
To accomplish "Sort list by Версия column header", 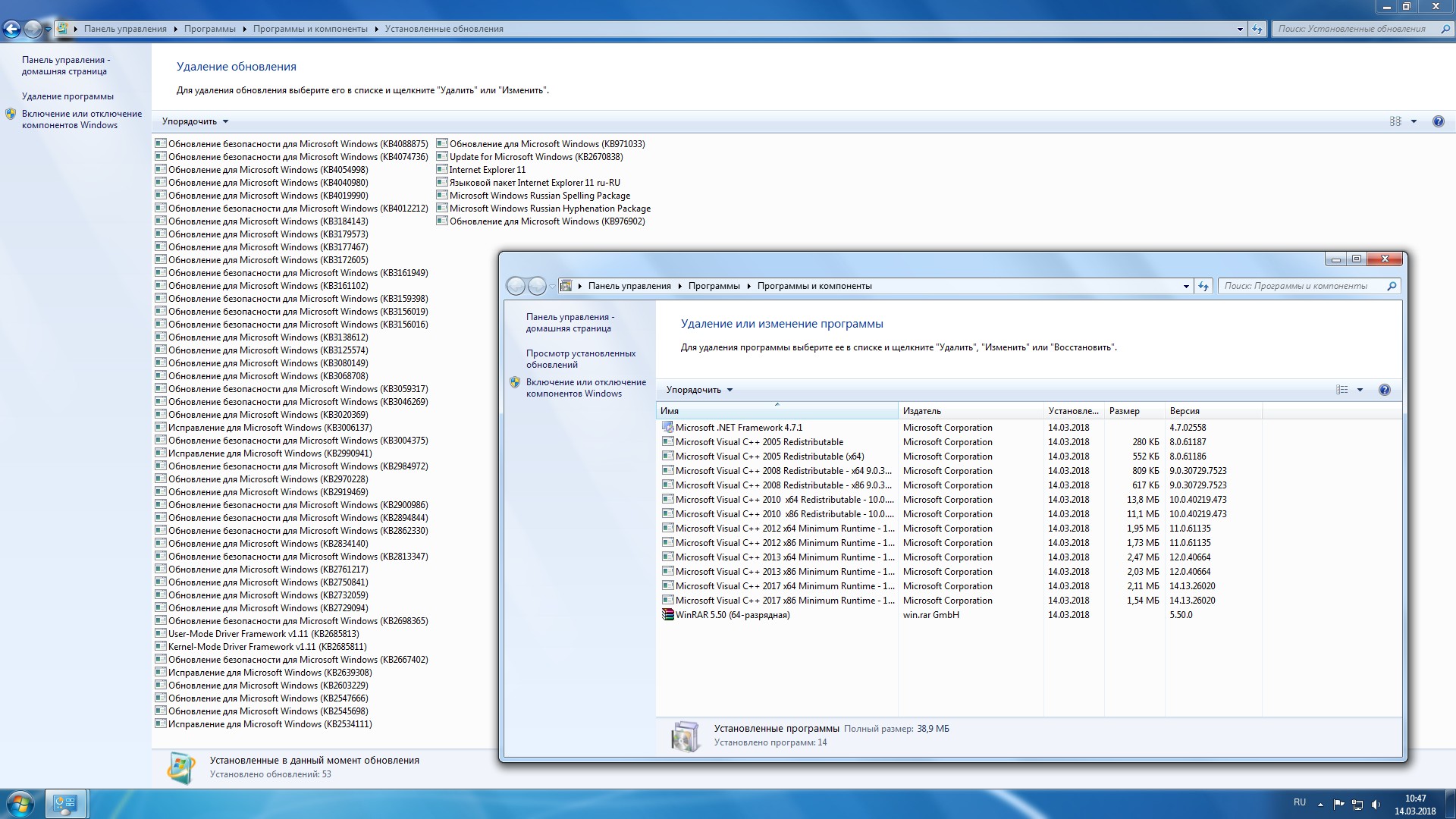I will click(1185, 411).
